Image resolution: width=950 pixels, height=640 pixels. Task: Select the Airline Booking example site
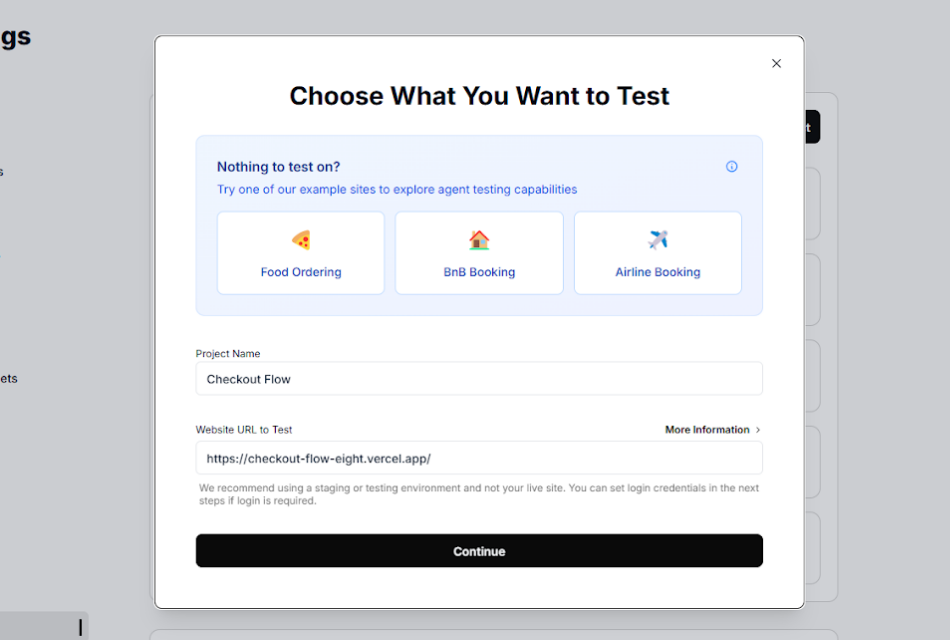click(657, 252)
